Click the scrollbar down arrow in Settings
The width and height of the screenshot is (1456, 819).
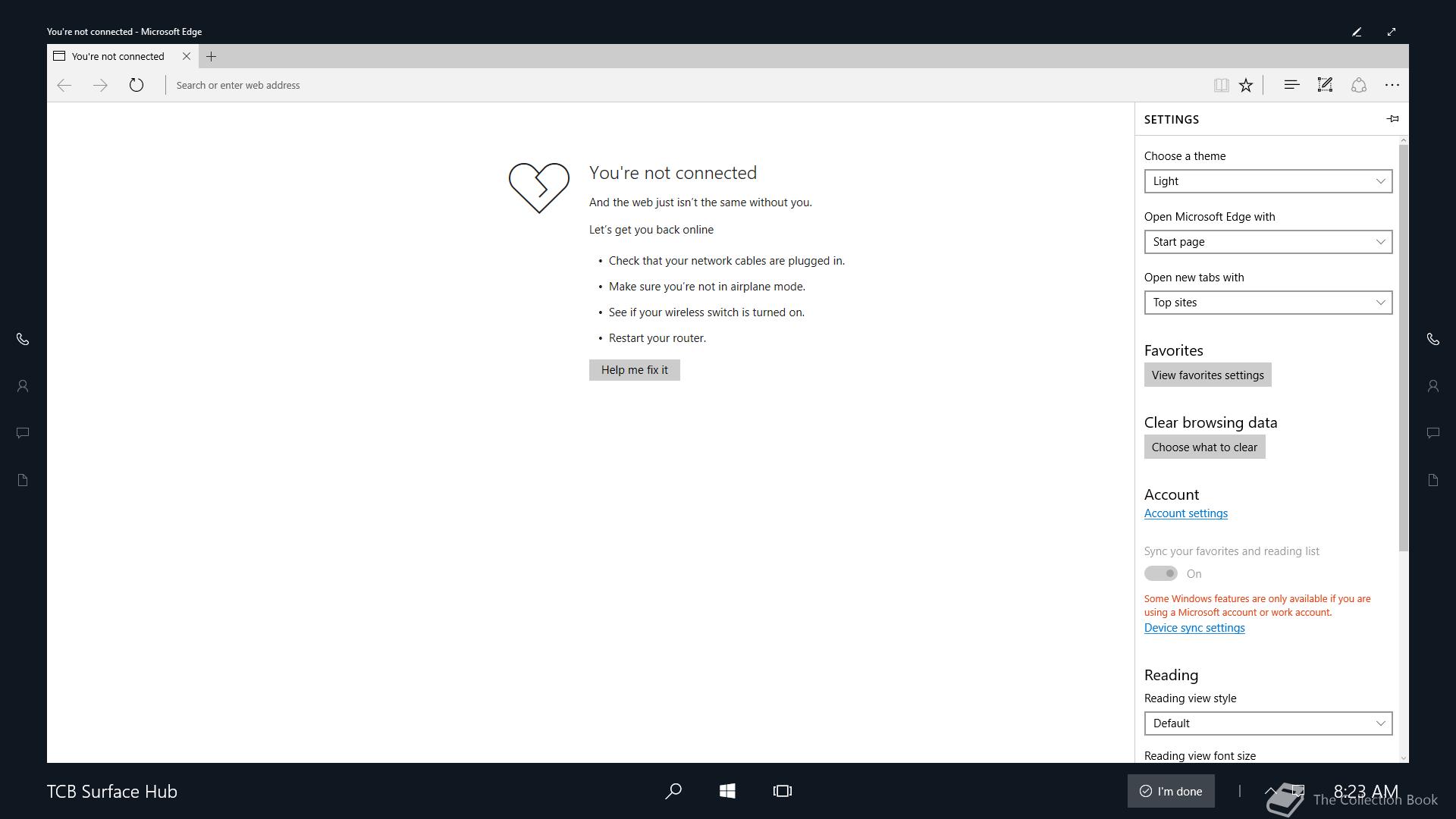coord(1403,758)
